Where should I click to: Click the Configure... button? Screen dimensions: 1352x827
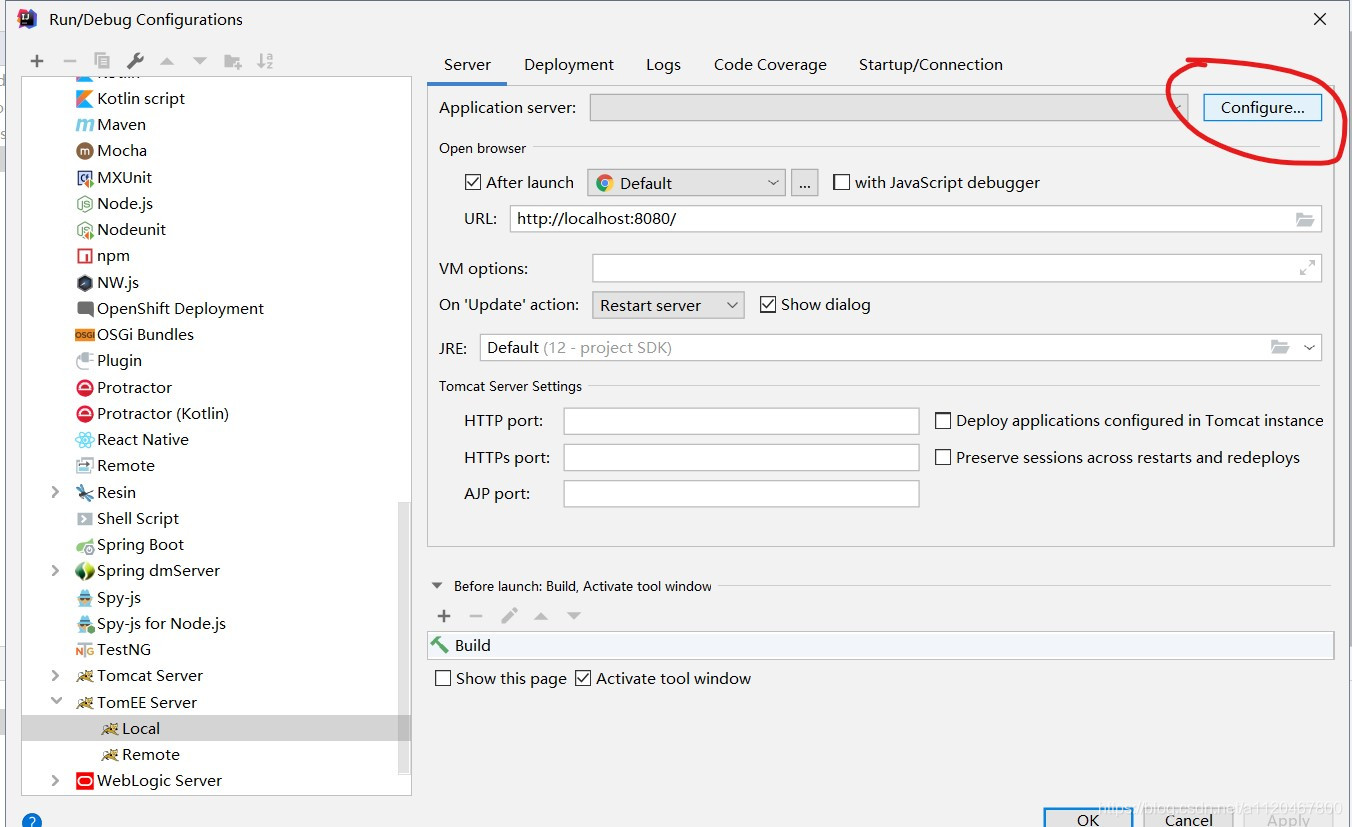point(1262,107)
